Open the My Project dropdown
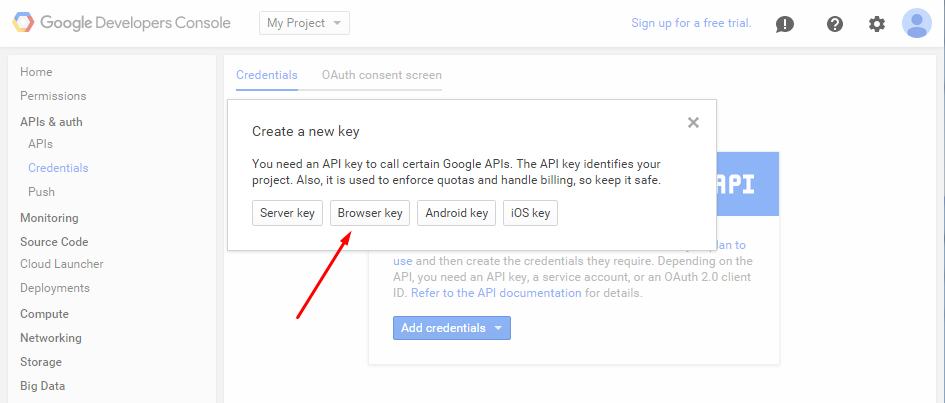This screenshot has width=945, height=403. [304, 23]
